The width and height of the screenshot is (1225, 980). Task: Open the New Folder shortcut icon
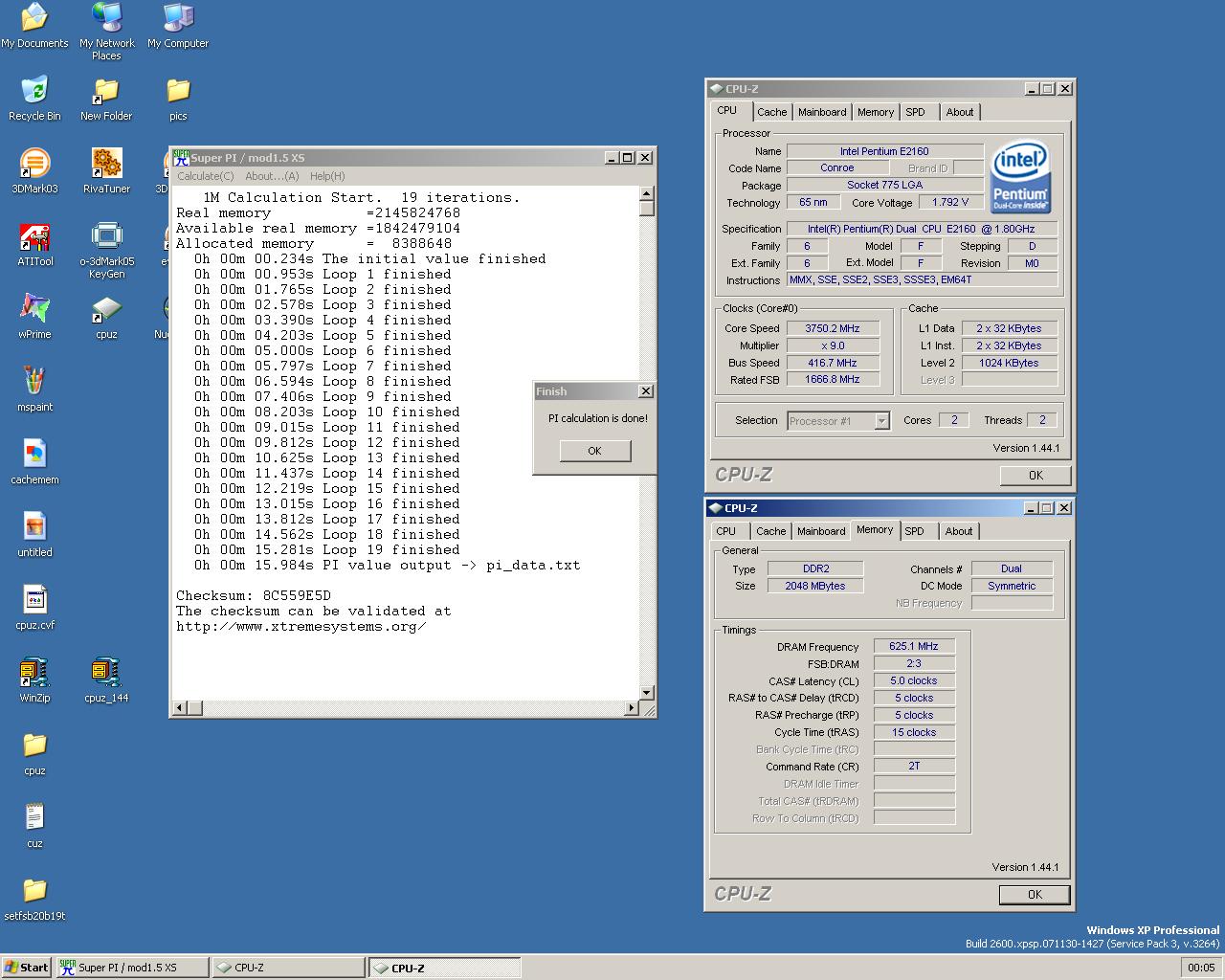(106, 99)
